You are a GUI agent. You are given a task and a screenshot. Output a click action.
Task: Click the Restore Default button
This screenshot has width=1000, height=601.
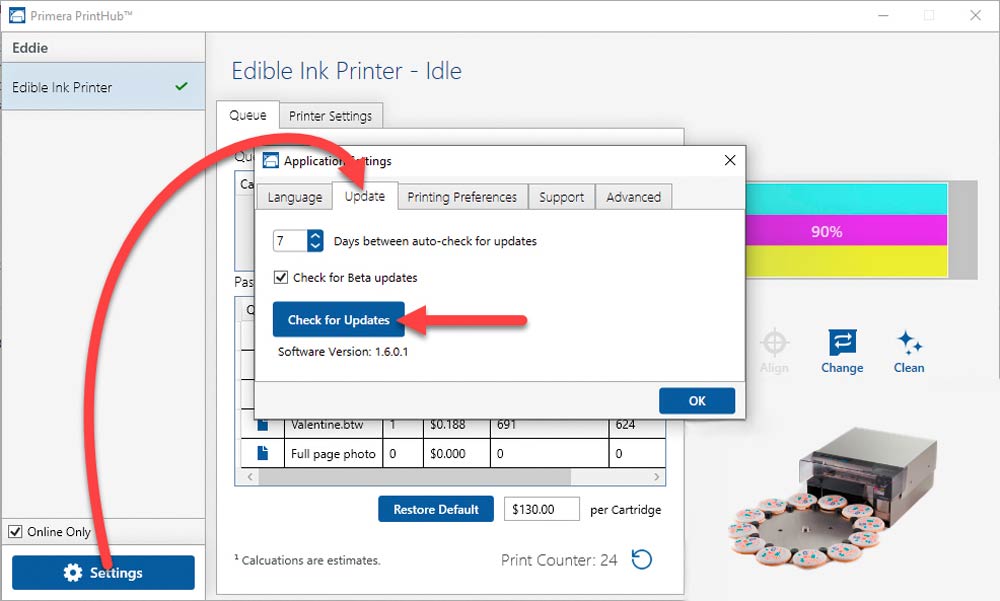point(436,509)
